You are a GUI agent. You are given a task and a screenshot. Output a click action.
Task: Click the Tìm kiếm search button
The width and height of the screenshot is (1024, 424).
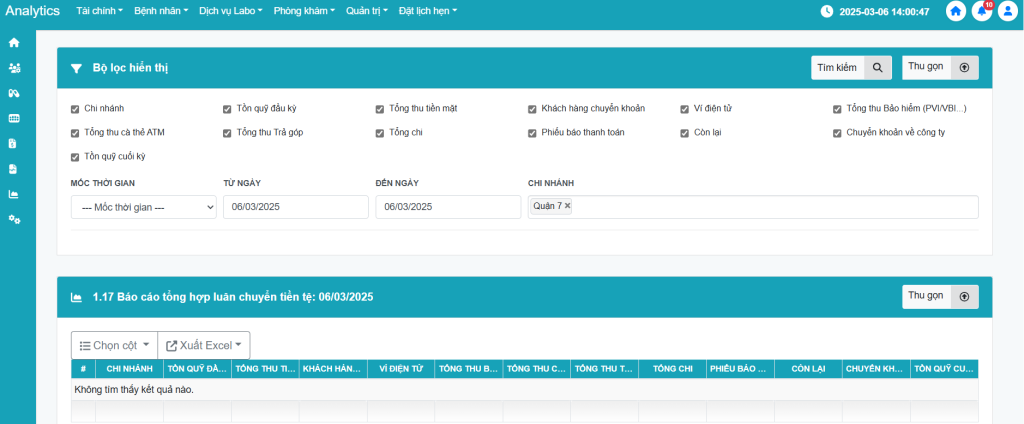point(850,68)
